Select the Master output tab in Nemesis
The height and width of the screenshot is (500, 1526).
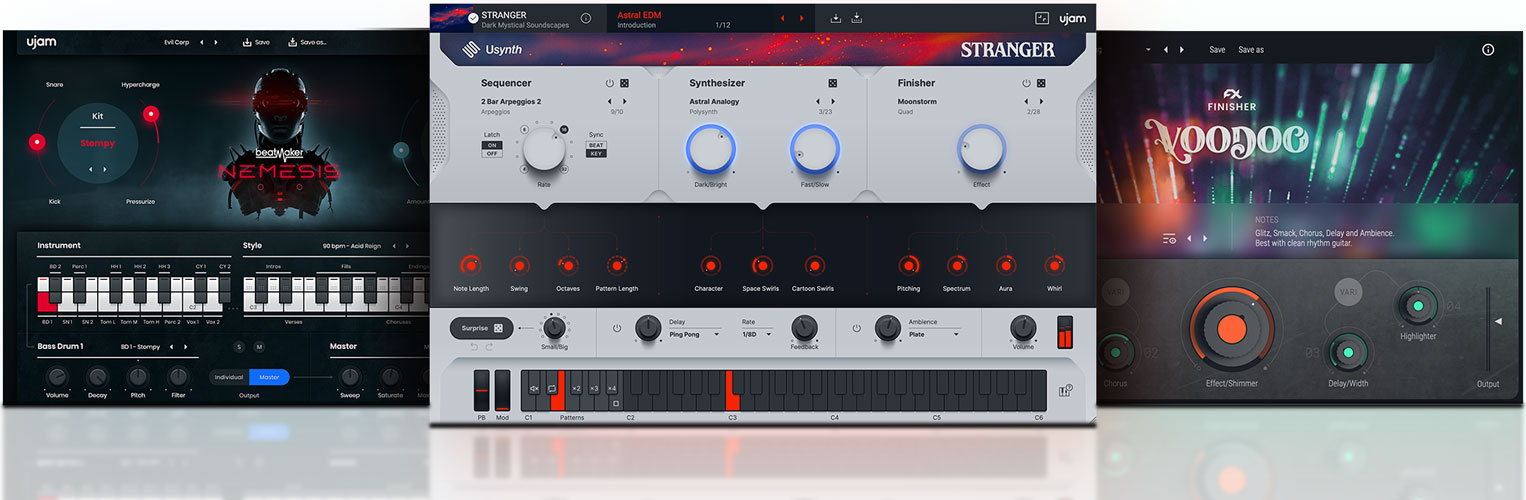269,377
